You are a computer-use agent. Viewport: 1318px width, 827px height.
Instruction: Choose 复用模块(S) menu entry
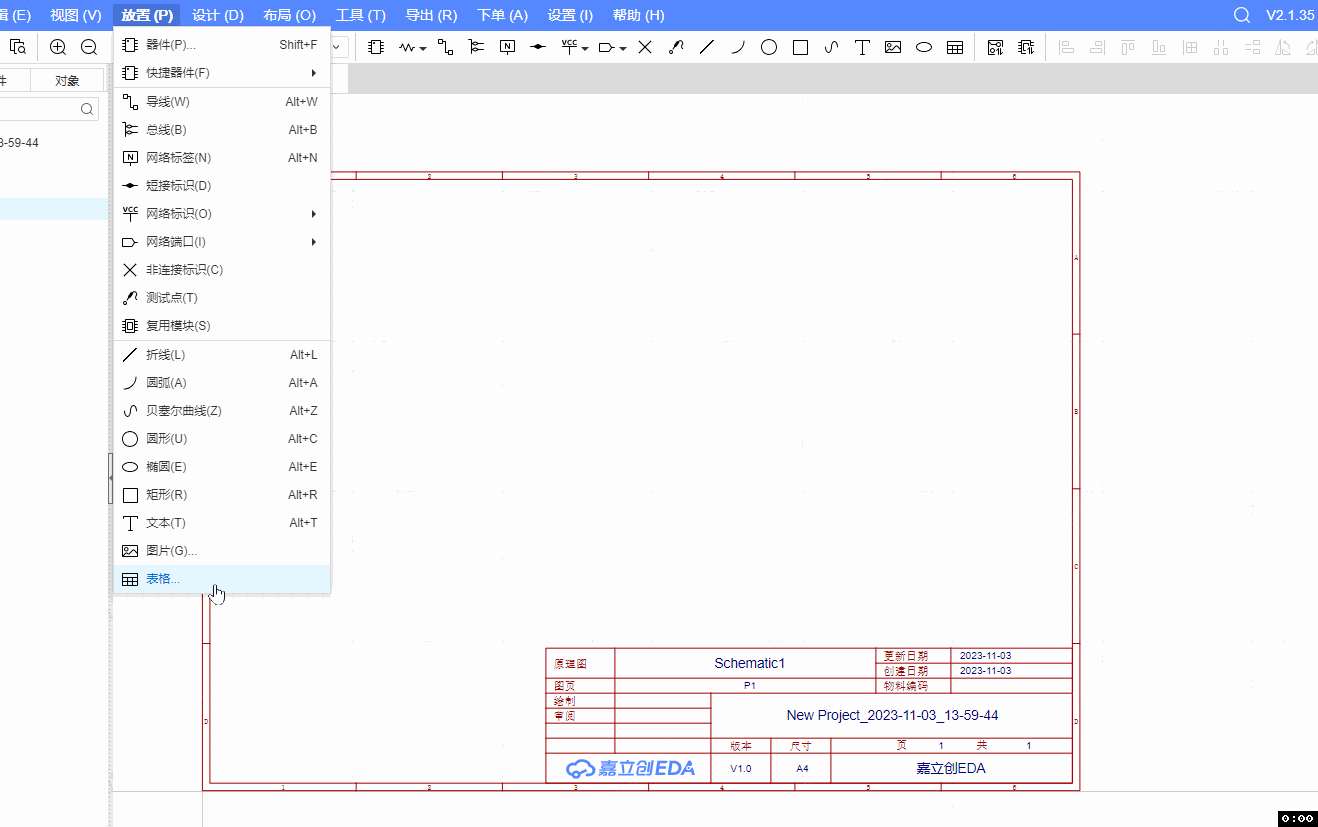(x=222, y=326)
